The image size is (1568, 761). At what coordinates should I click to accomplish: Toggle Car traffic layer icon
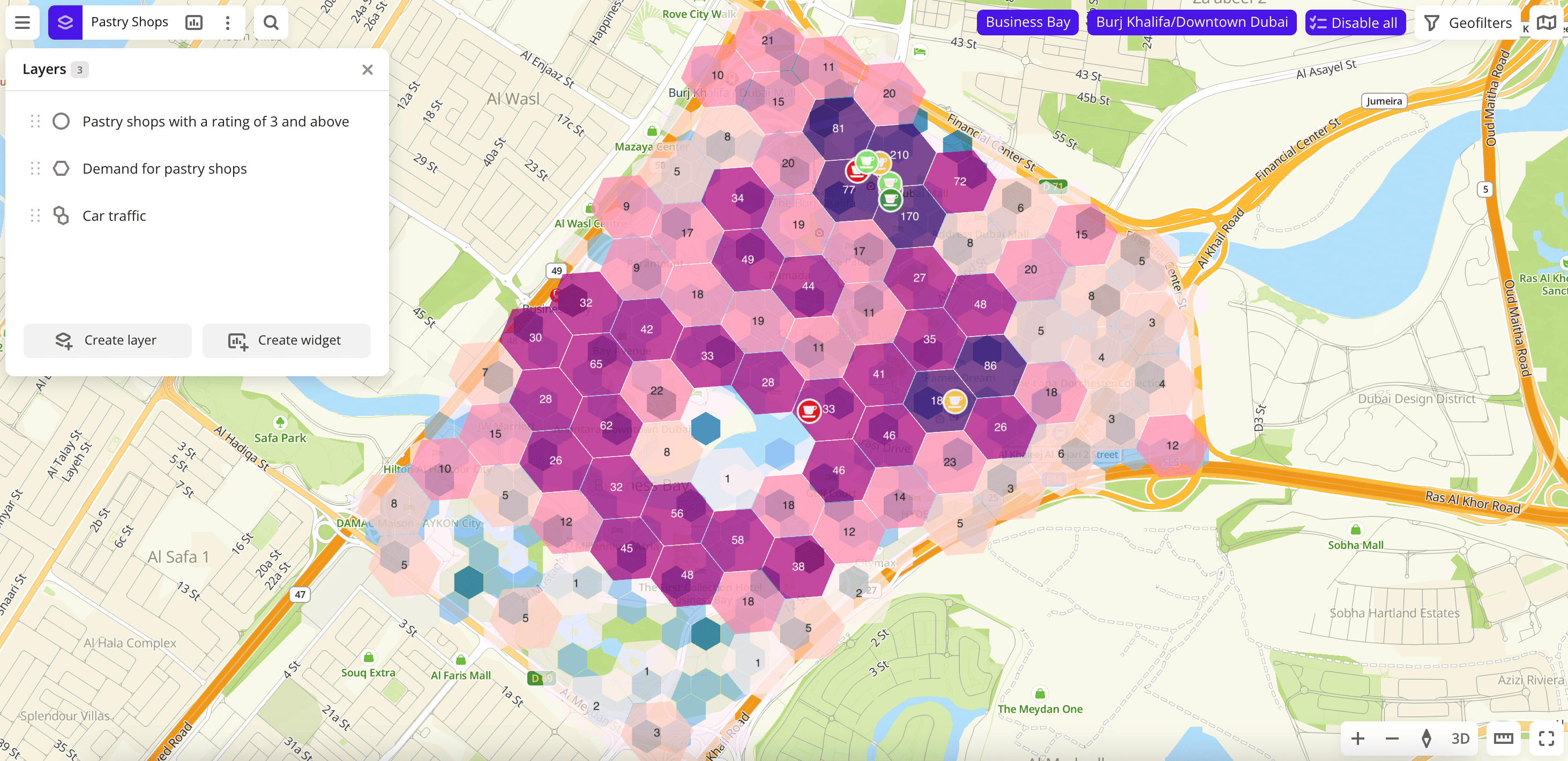(61, 215)
